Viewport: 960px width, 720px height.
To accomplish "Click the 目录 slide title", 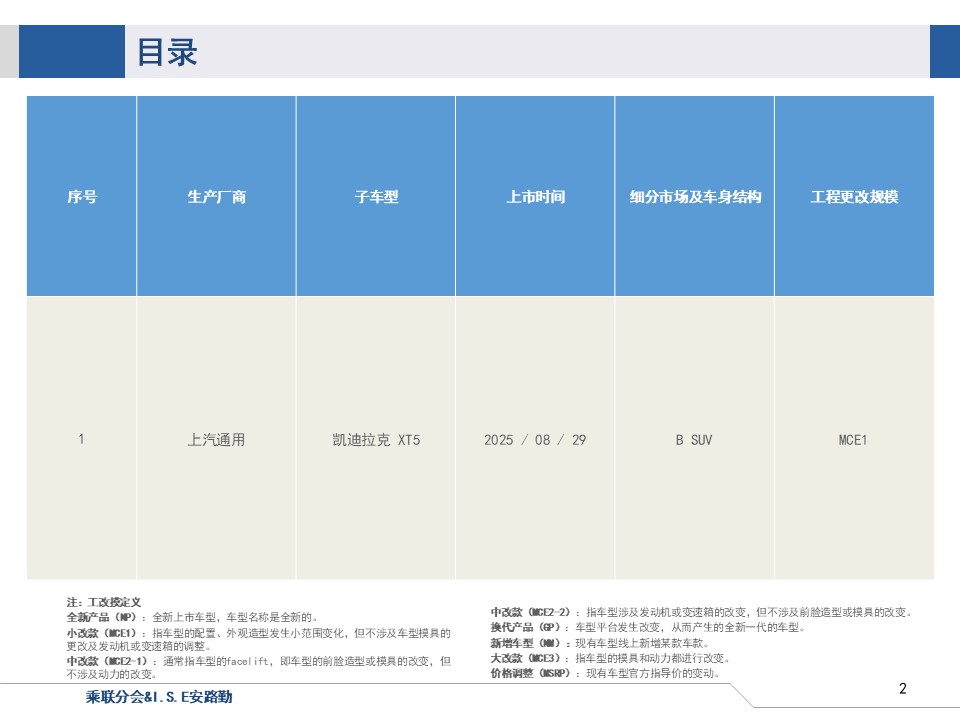I will point(167,52).
